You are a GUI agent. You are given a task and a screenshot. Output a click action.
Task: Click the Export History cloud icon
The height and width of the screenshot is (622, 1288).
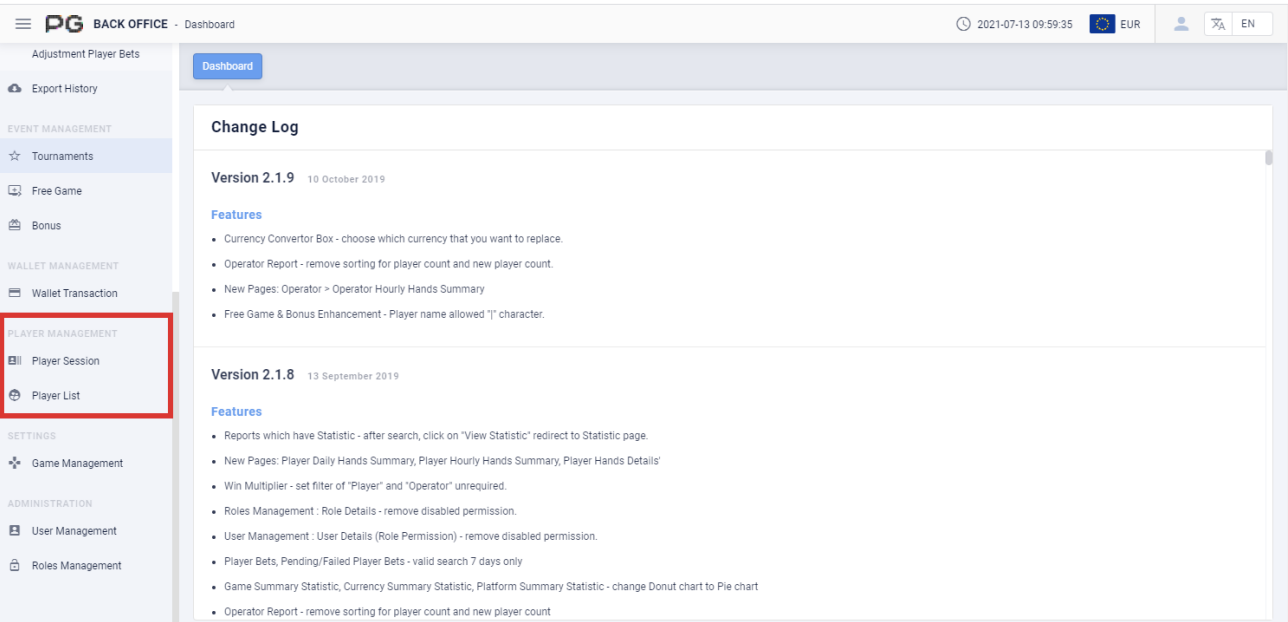click(x=15, y=89)
